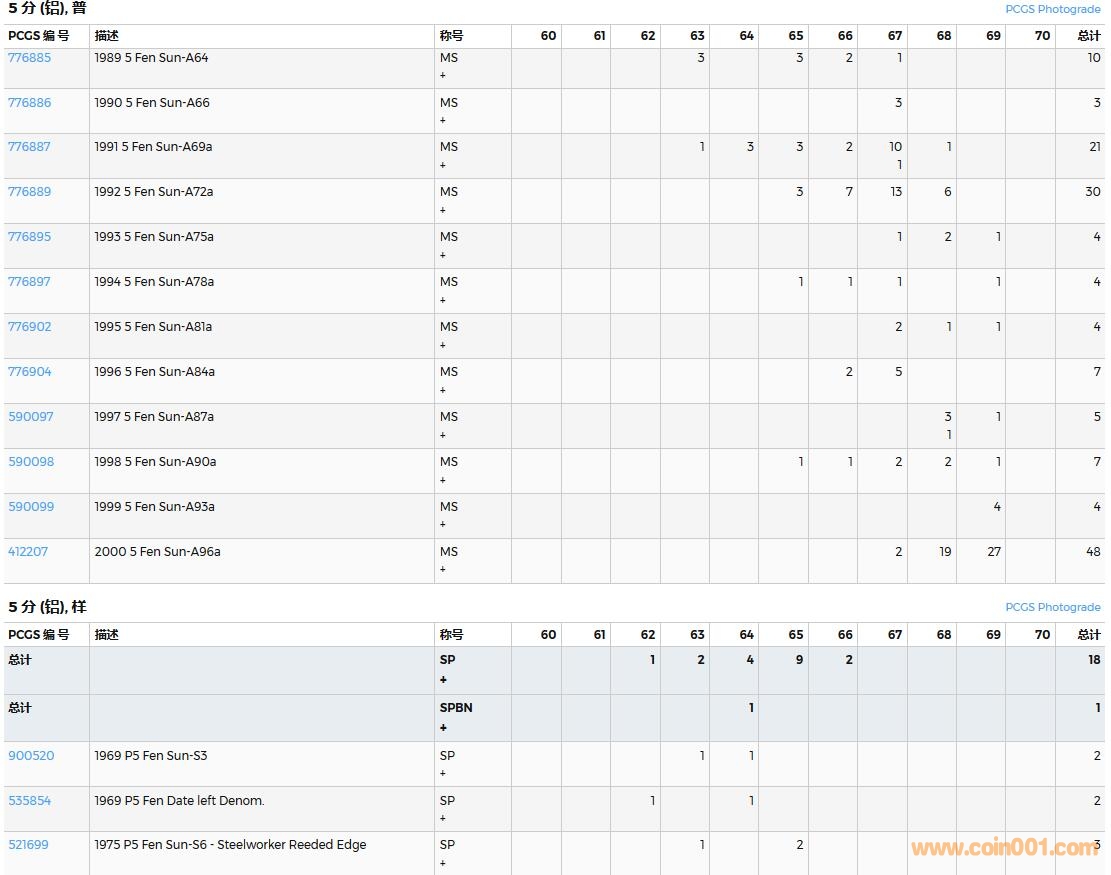Open the 776889 entry for 1992 5 Fen
Image resolution: width=1111 pixels, height=875 pixels.
pyautogui.click(x=29, y=192)
